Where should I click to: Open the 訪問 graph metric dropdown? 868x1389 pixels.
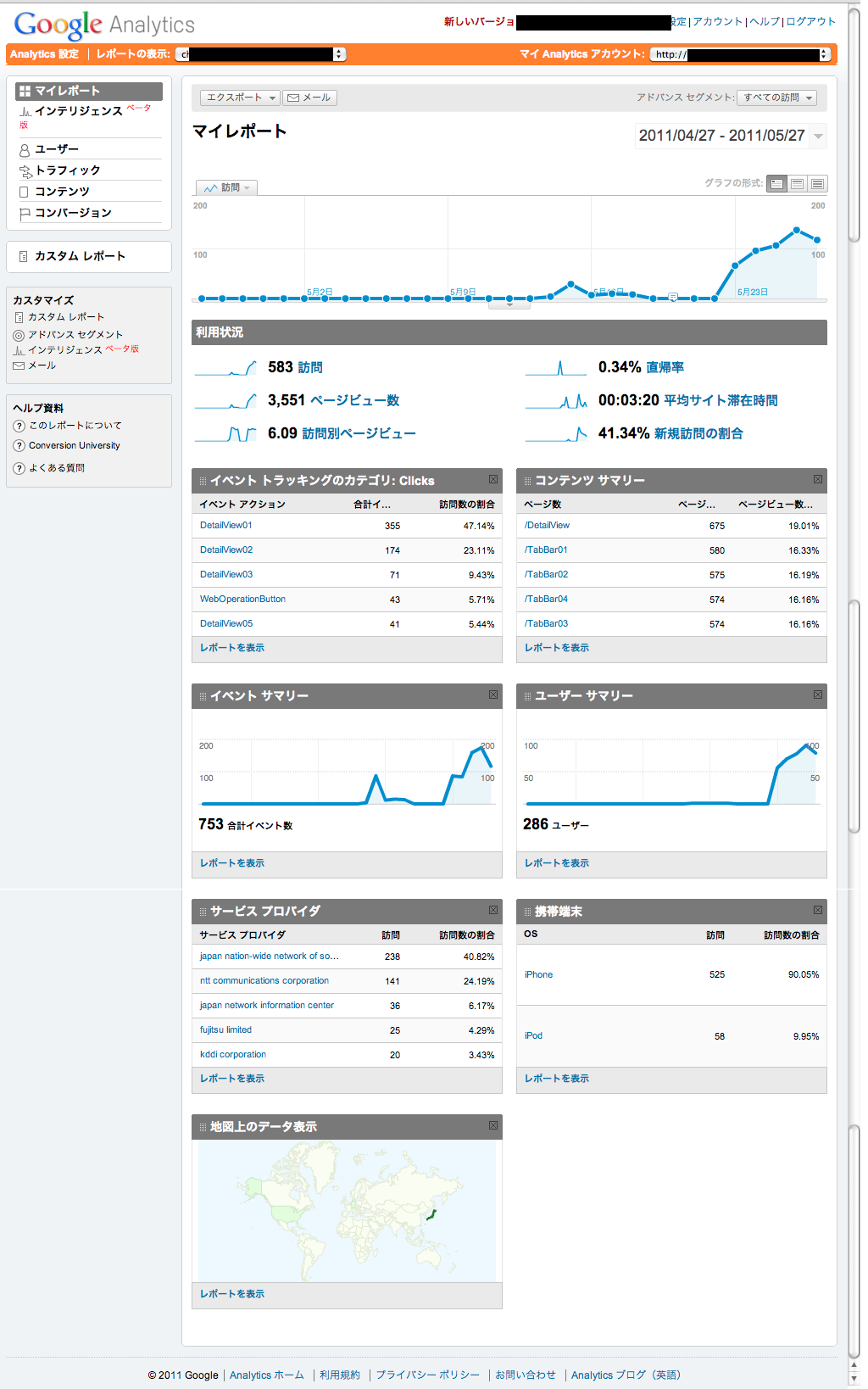coord(226,187)
